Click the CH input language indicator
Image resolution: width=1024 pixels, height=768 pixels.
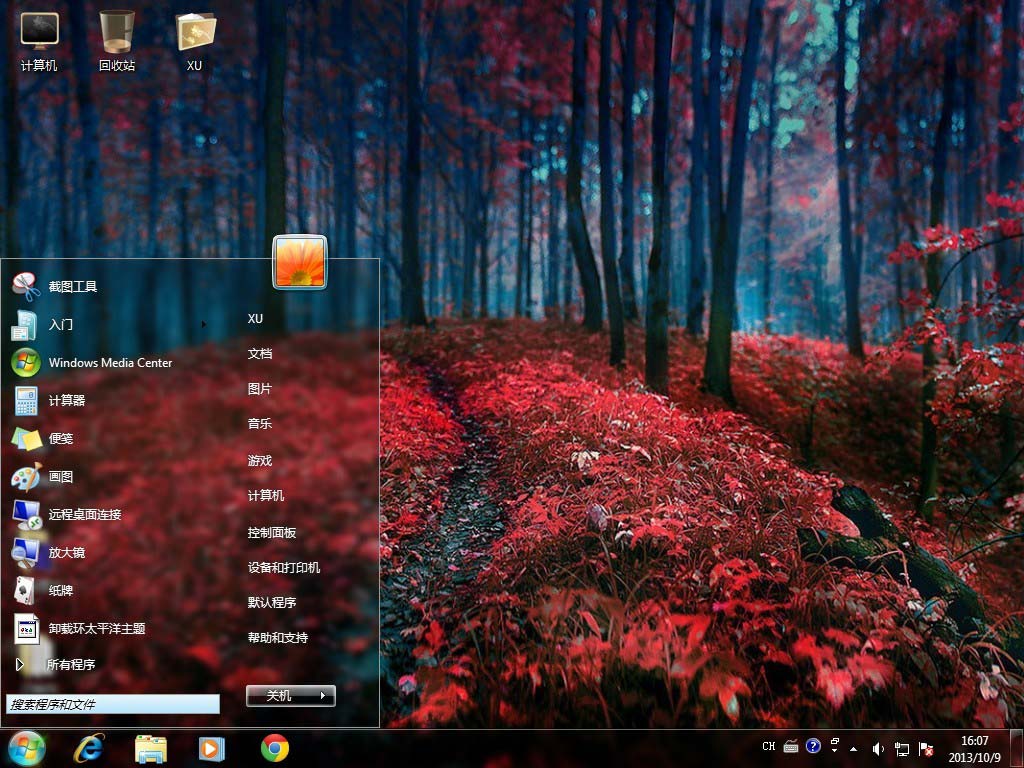coord(768,746)
